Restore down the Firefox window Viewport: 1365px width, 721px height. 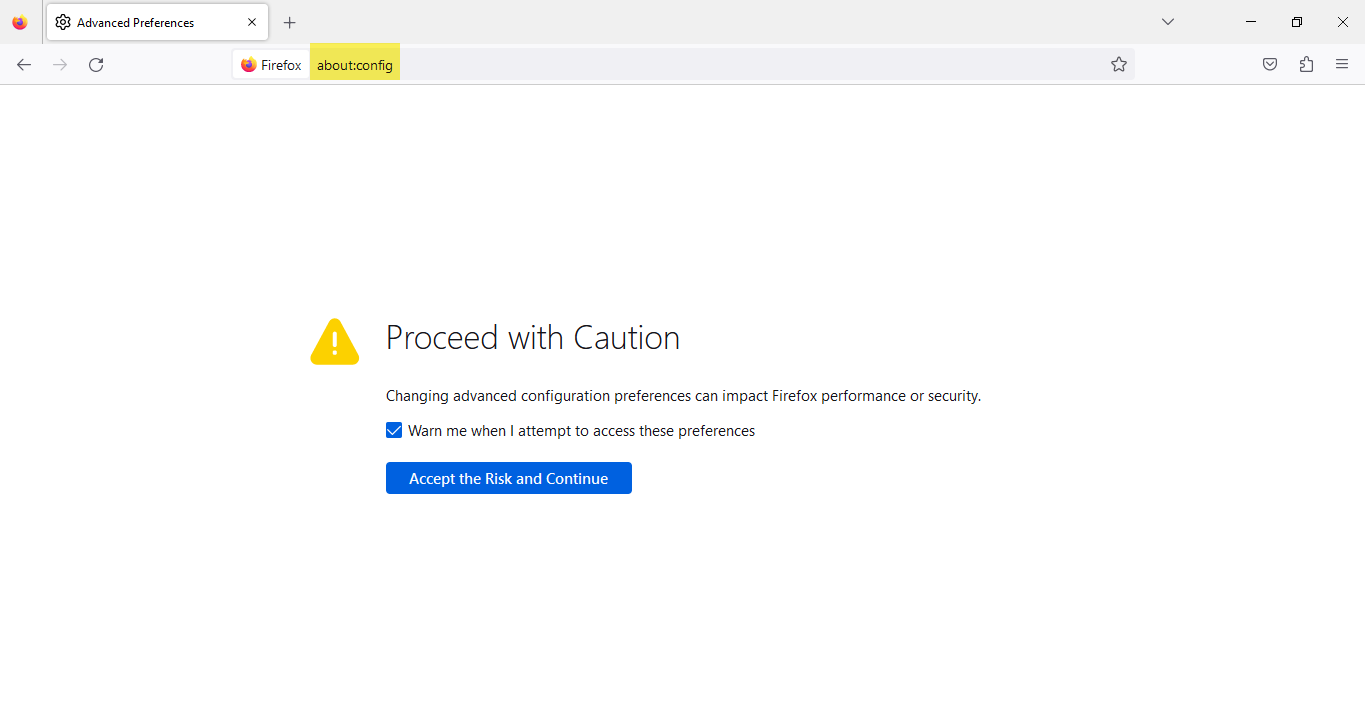(1297, 22)
